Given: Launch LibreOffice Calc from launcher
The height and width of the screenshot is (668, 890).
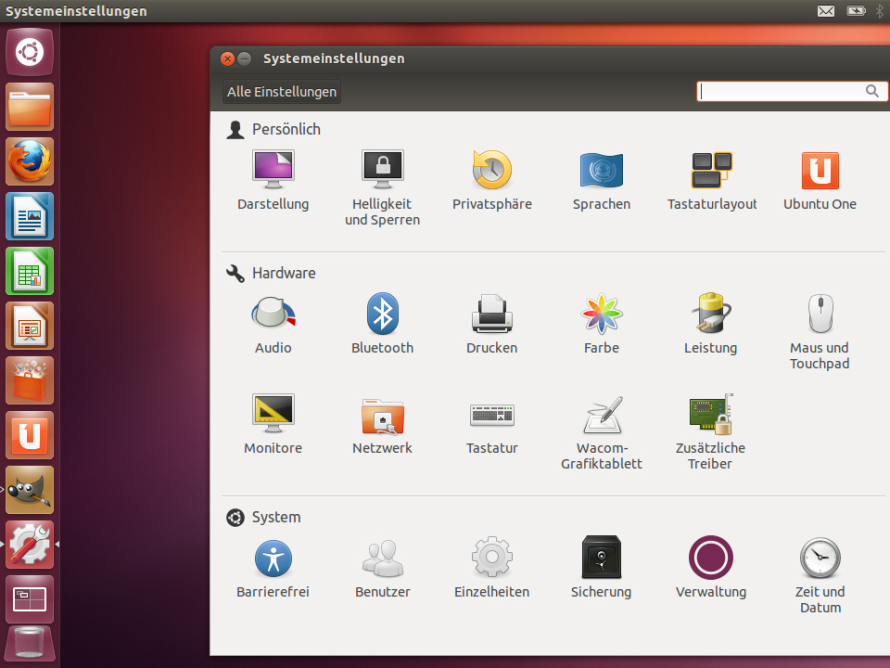Looking at the screenshot, I should click(x=30, y=271).
